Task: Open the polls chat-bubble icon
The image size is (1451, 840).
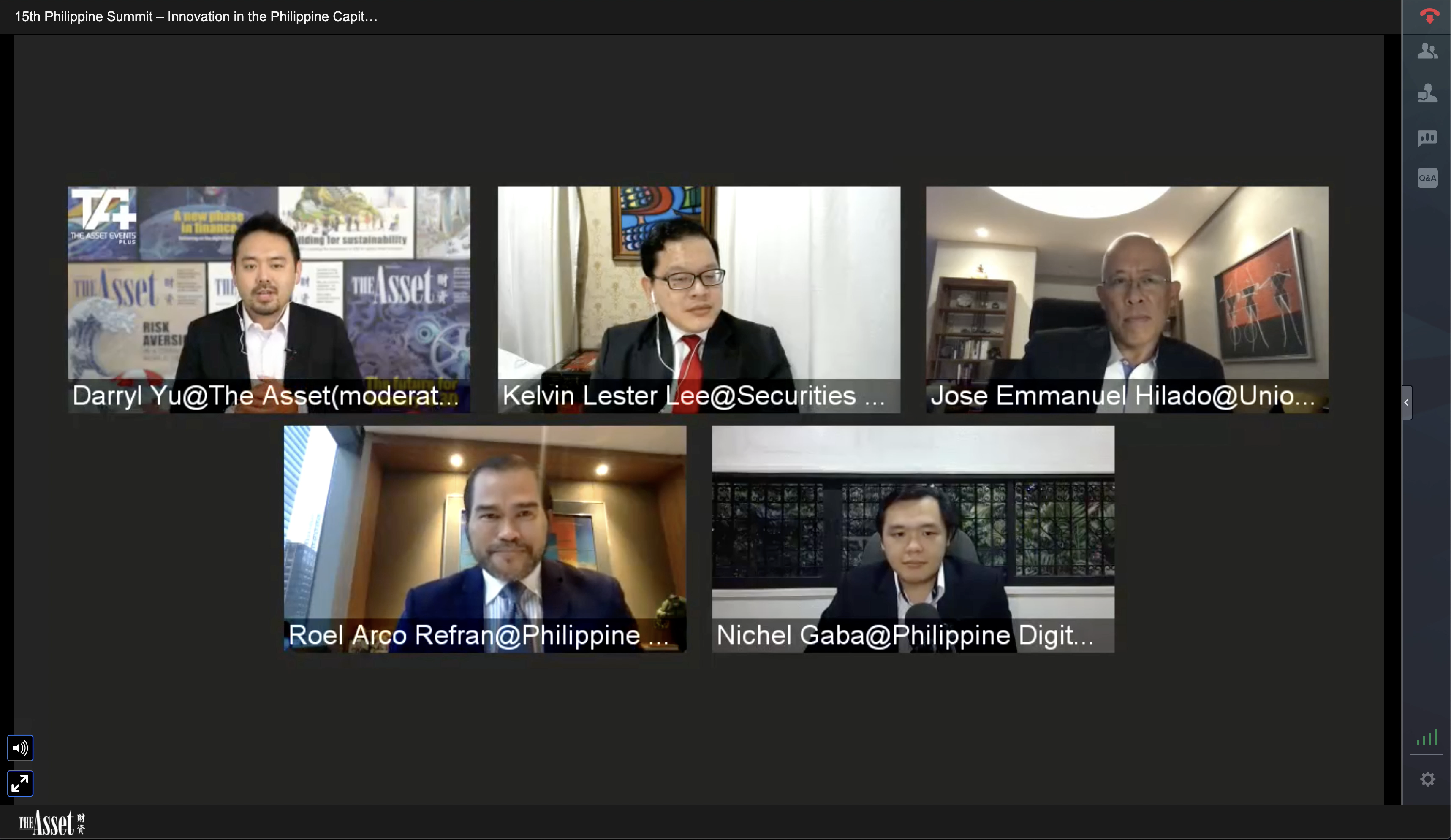Action: (1427, 138)
